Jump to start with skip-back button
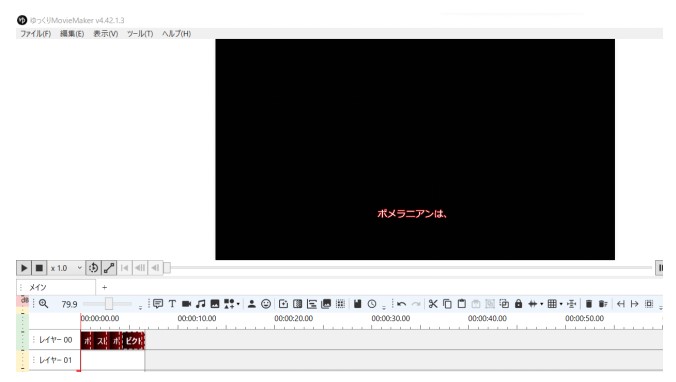 coord(125,268)
